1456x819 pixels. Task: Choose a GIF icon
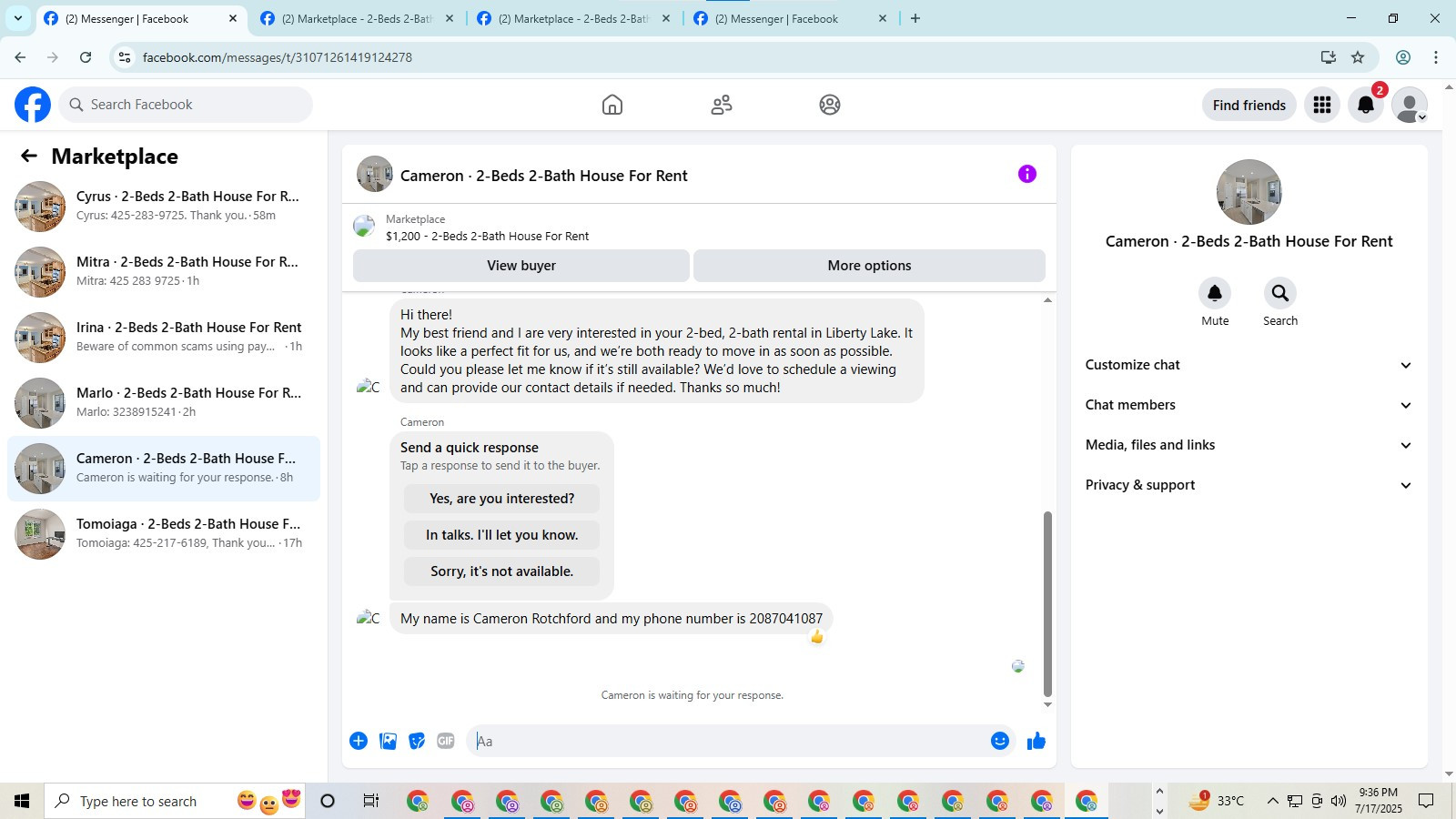click(446, 741)
